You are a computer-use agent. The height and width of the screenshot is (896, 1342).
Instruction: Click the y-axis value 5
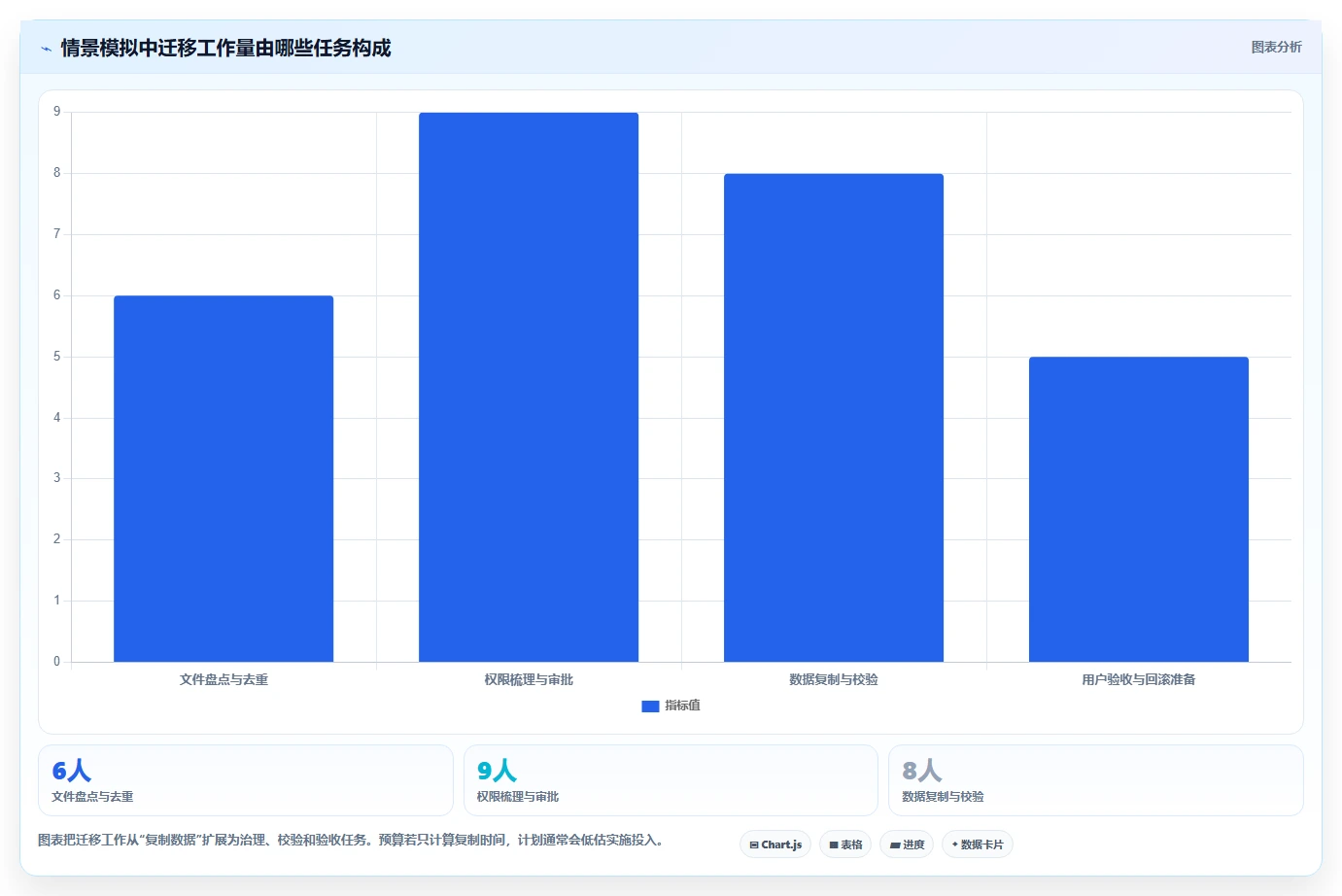pos(56,357)
